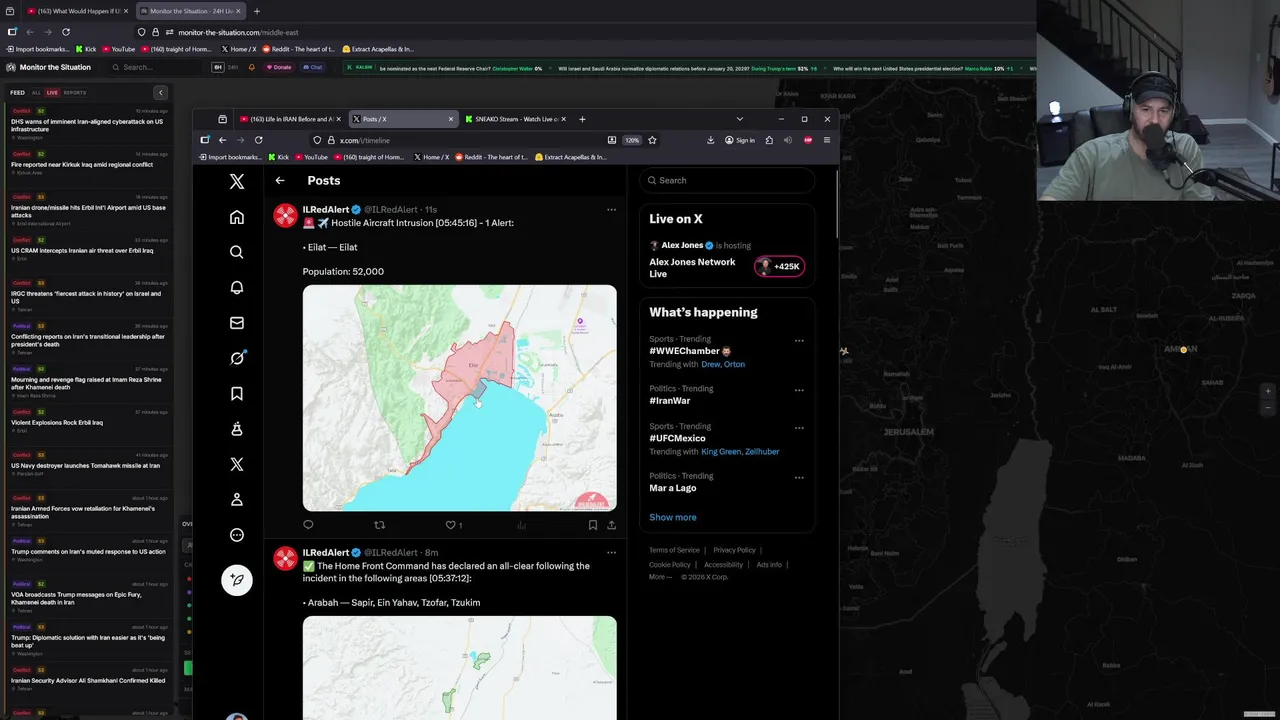Bookmark x.com page with star icon
The image size is (1280, 720).
click(652, 140)
